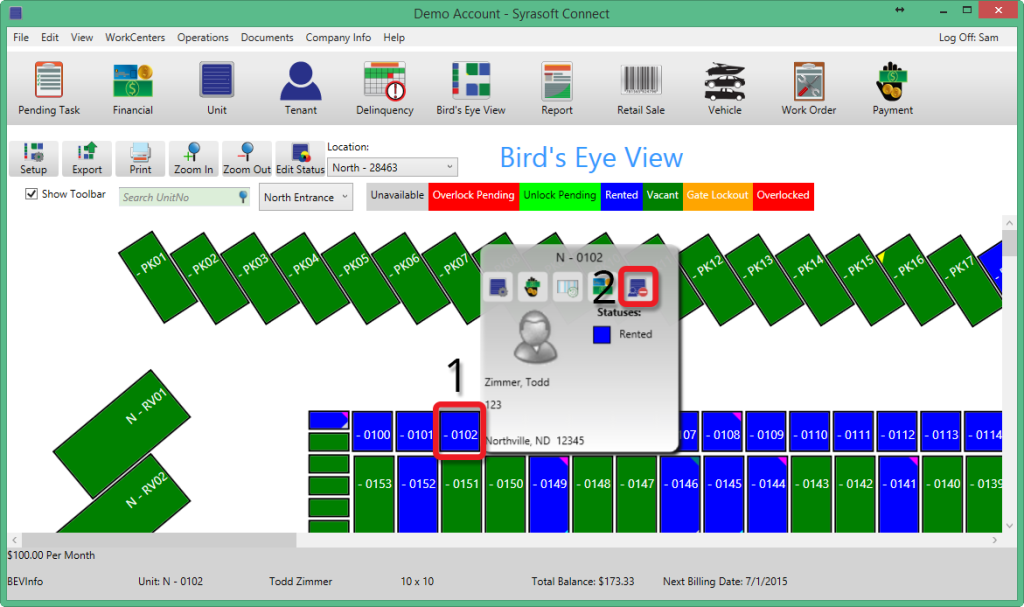Select parking unit PK13

763,278
